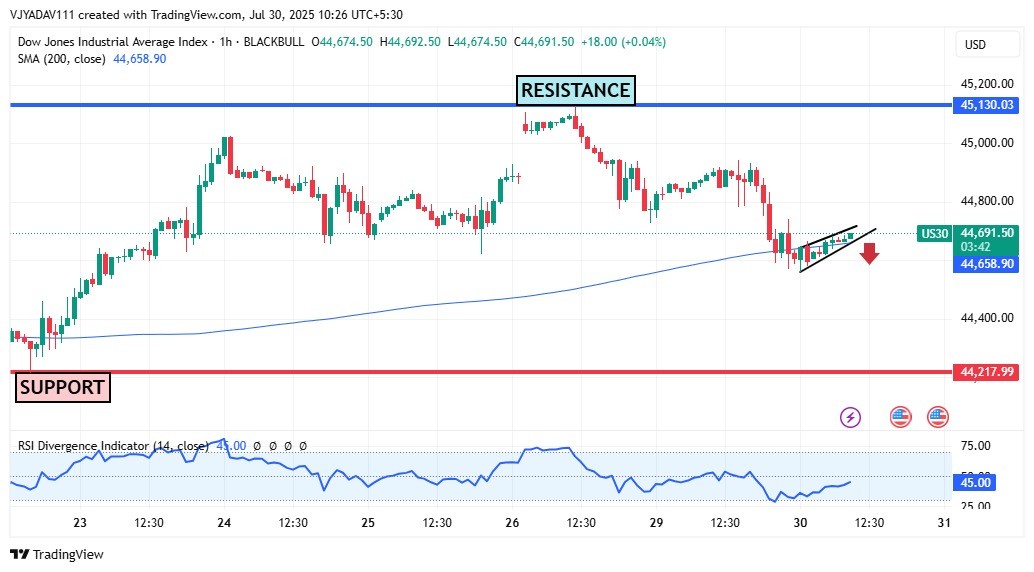
Task: Click the green 44,691.50 current price label
Action: point(986,233)
